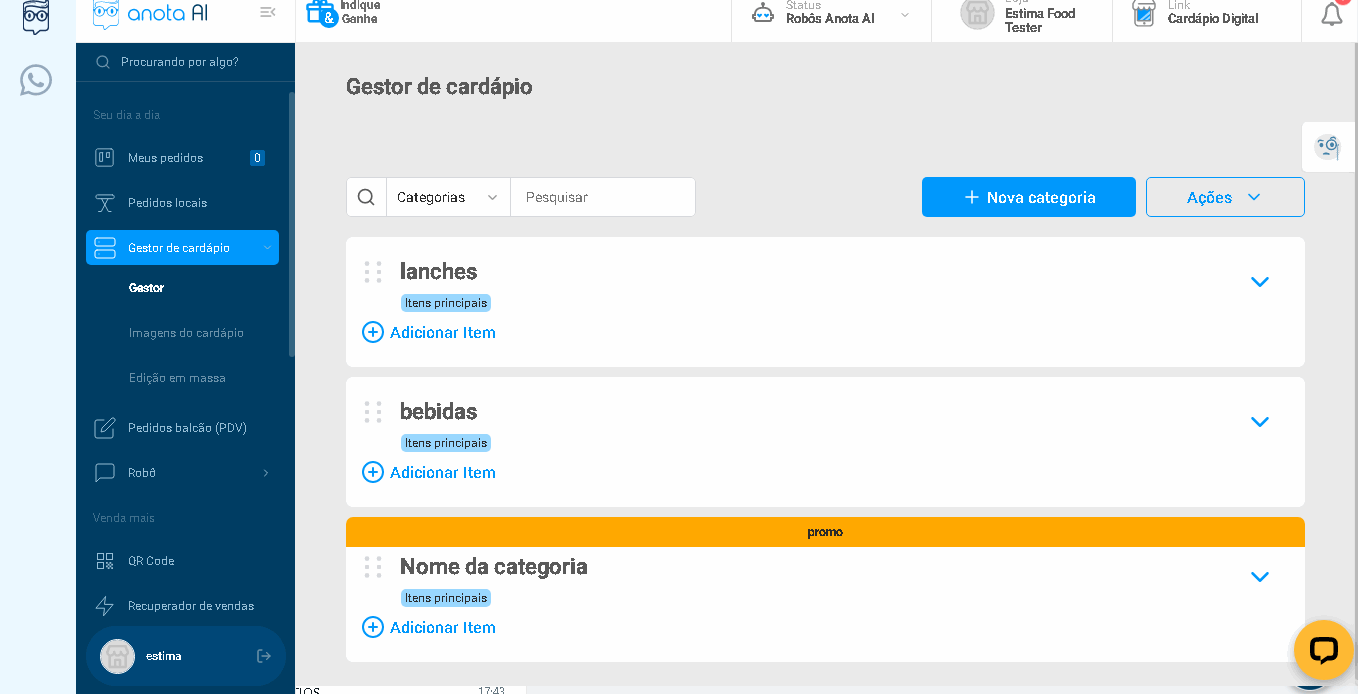Open the robot assistant floating icon
Screen dimensions: 1358x694
[1327, 147]
